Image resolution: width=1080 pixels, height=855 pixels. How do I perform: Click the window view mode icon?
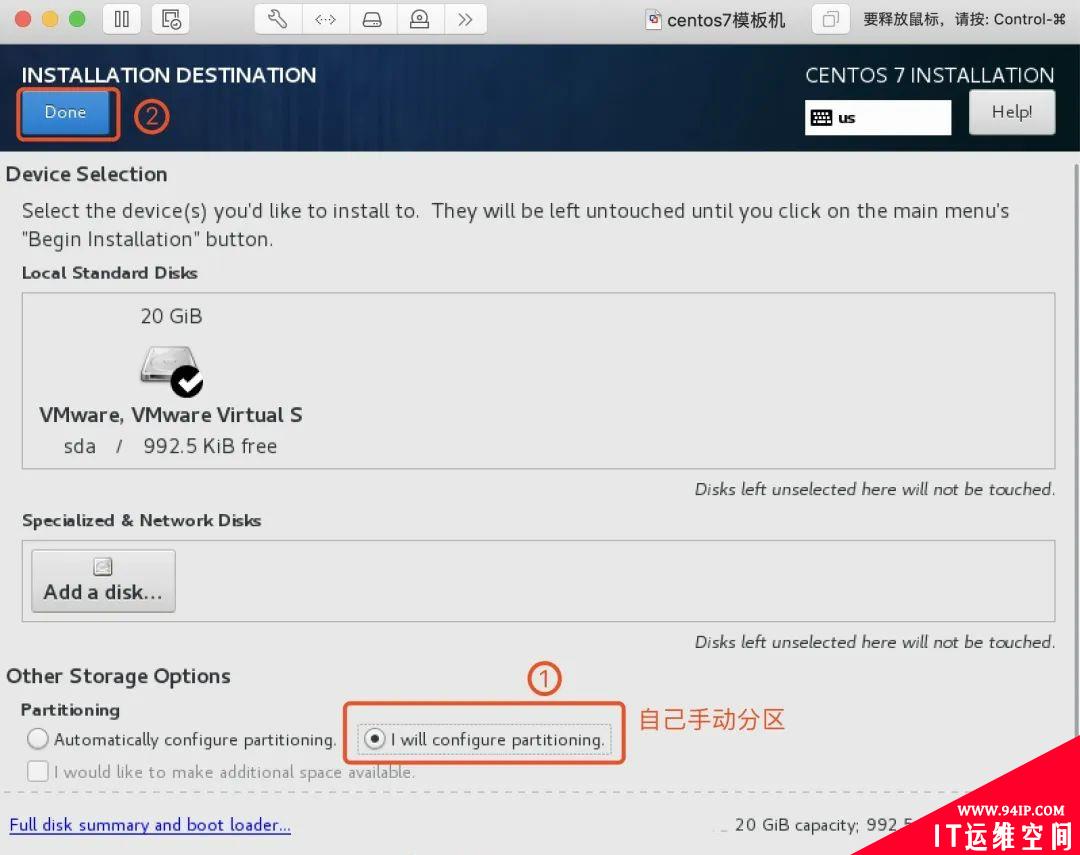(831, 19)
